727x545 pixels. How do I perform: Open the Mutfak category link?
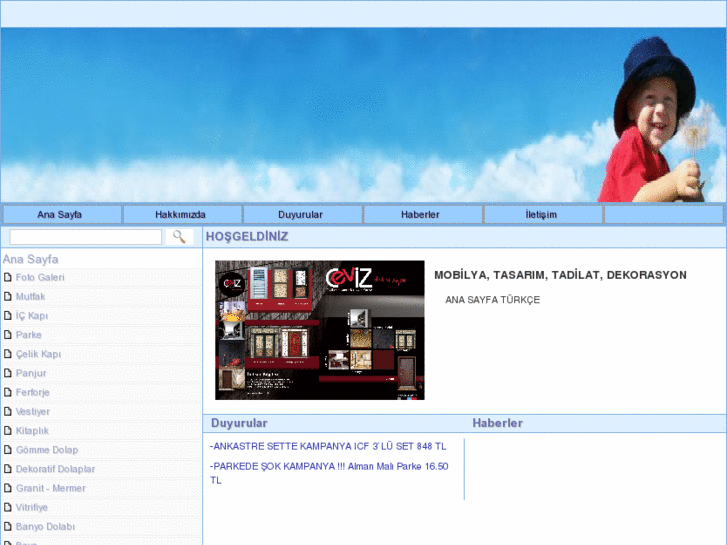pos(30,296)
